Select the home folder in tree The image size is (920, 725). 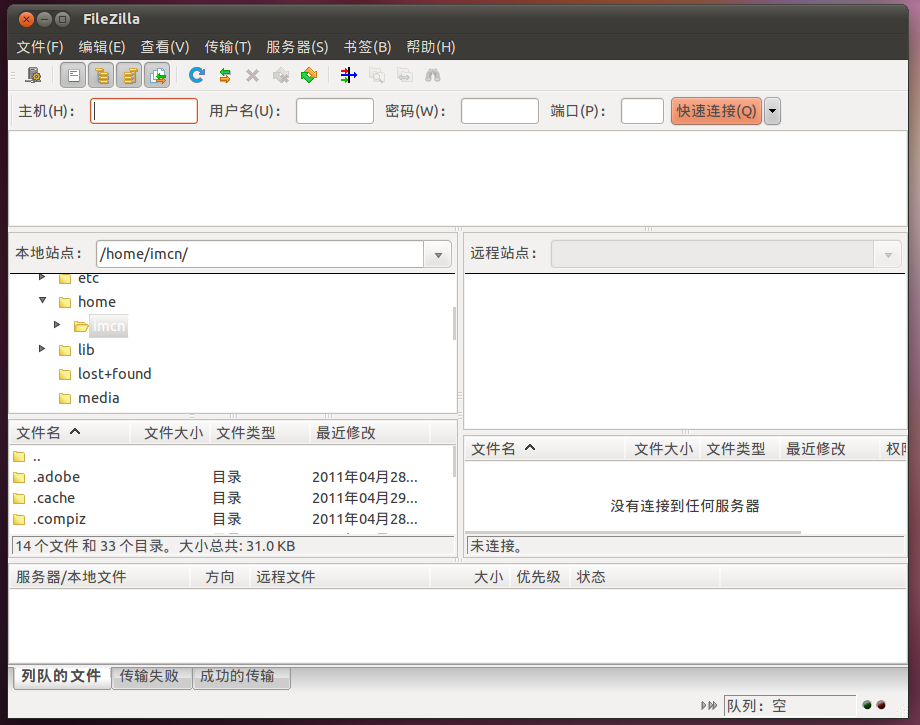coord(97,301)
